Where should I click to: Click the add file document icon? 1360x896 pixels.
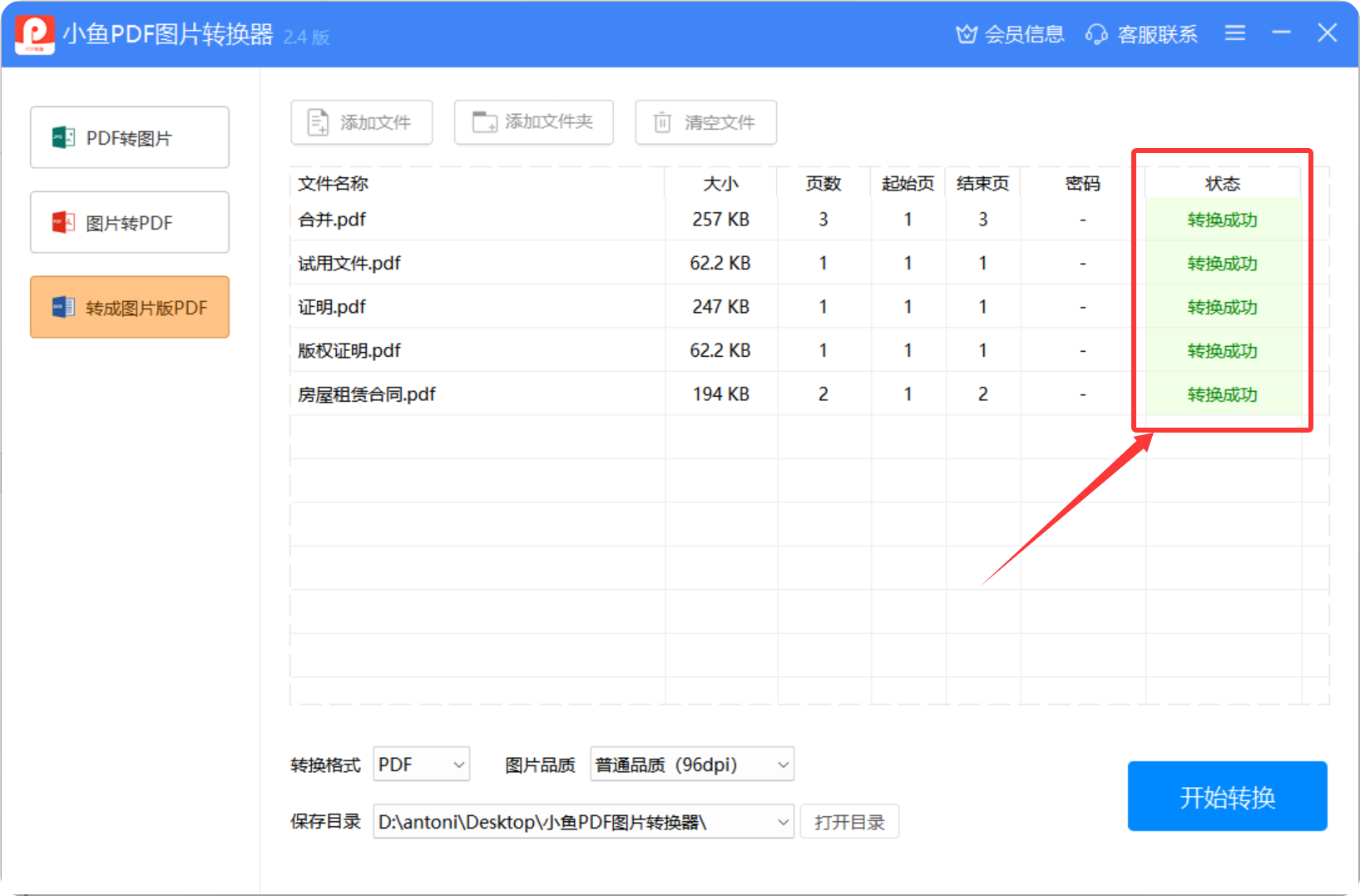318,122
